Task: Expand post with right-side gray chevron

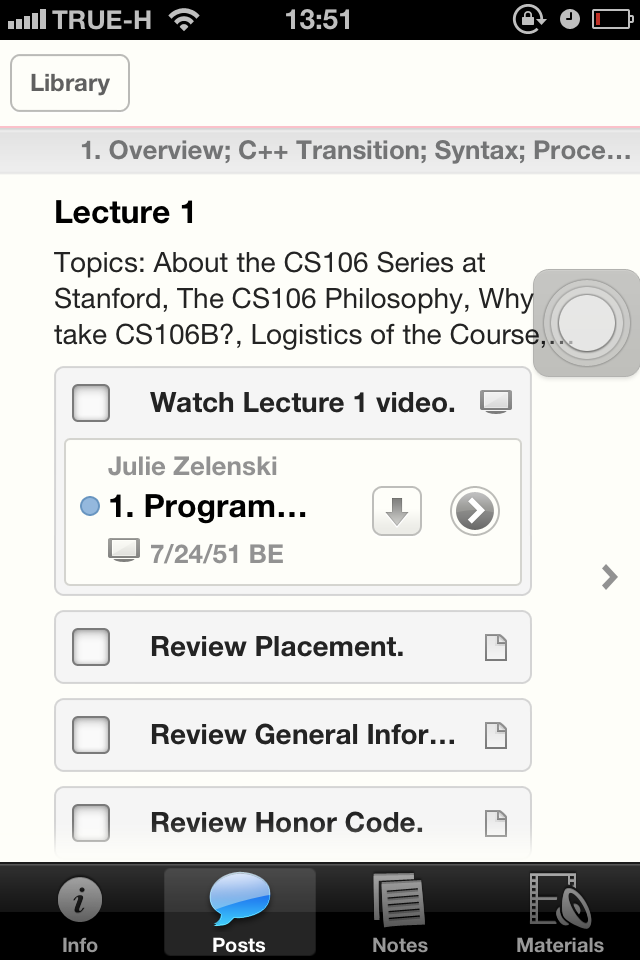Action: (x=609, y=576)
